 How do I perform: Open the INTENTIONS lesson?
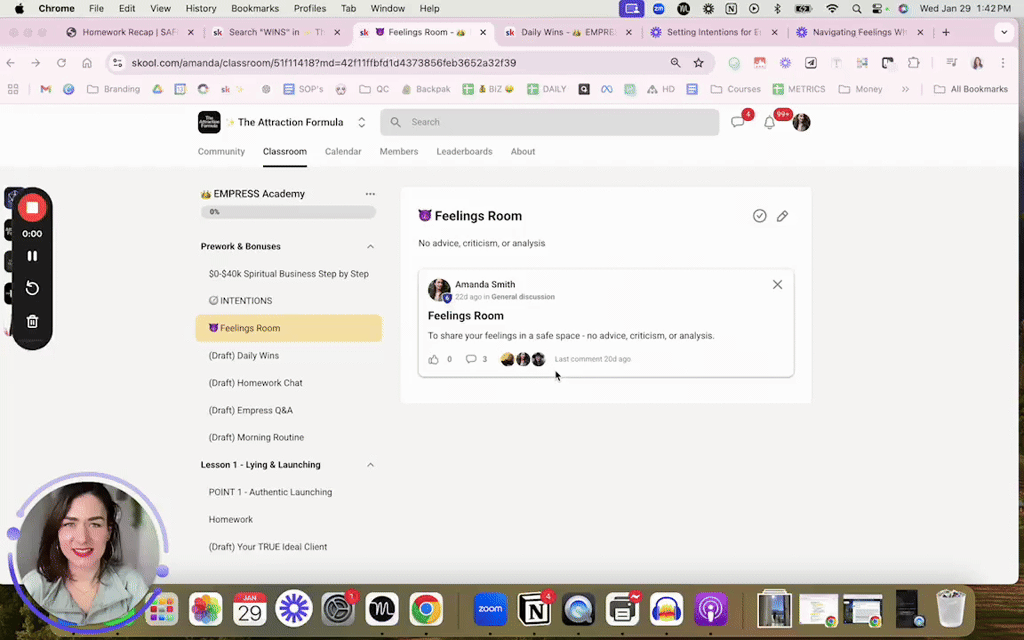tap(289, 301)
